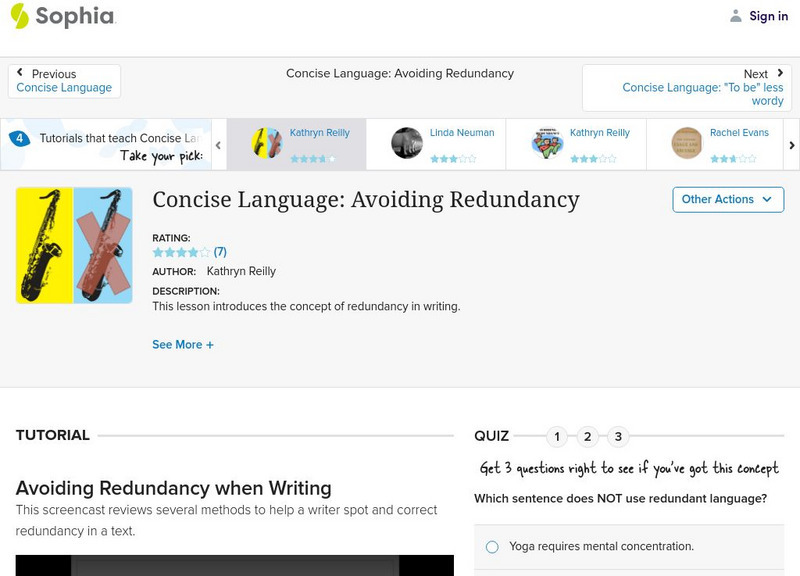The image size is (800, 576).
Task: Expand the description with See More
Action: pyautogui.click(x=184, y=344)
